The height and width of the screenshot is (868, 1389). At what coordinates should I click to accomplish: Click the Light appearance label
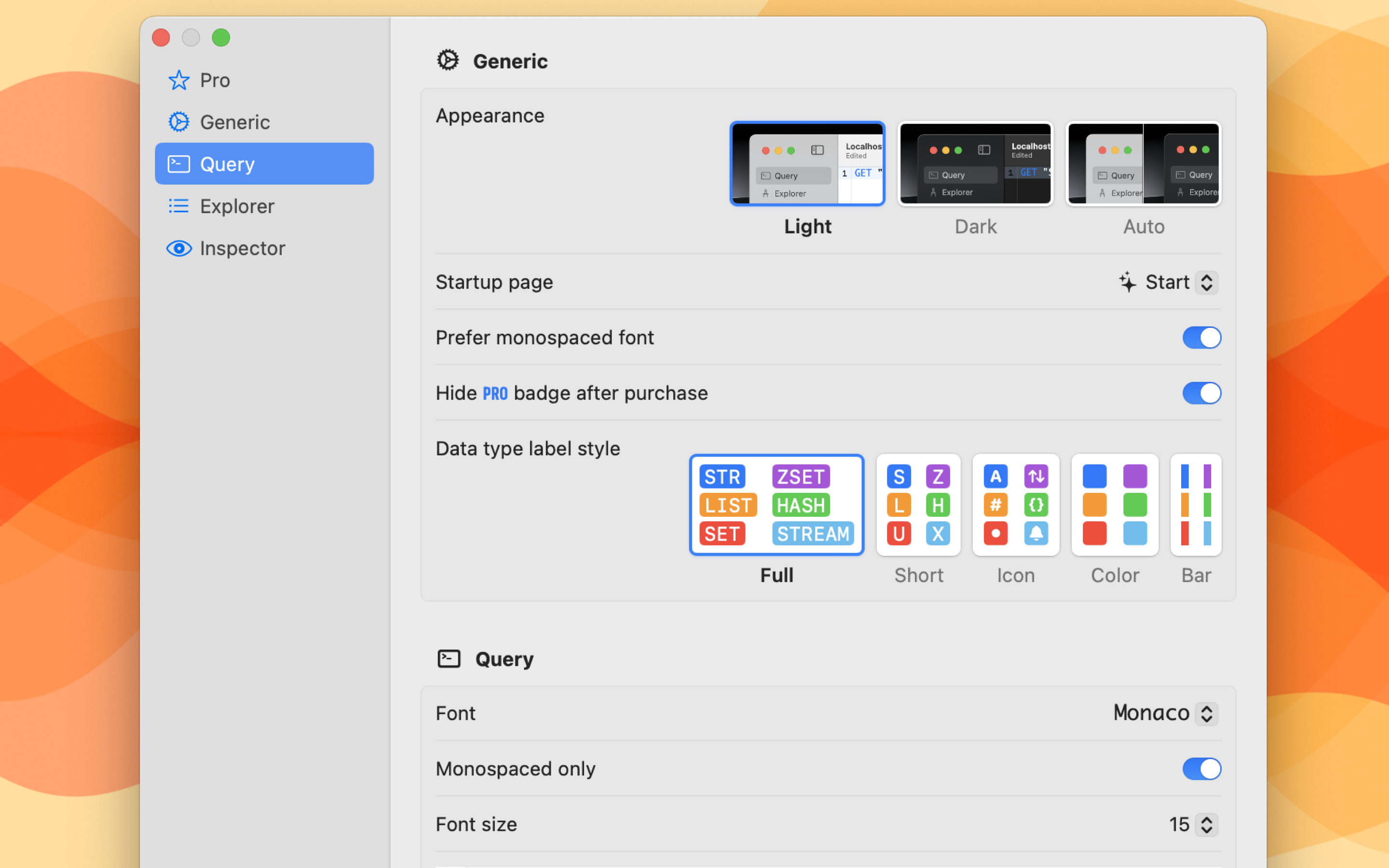pos(807,226)
